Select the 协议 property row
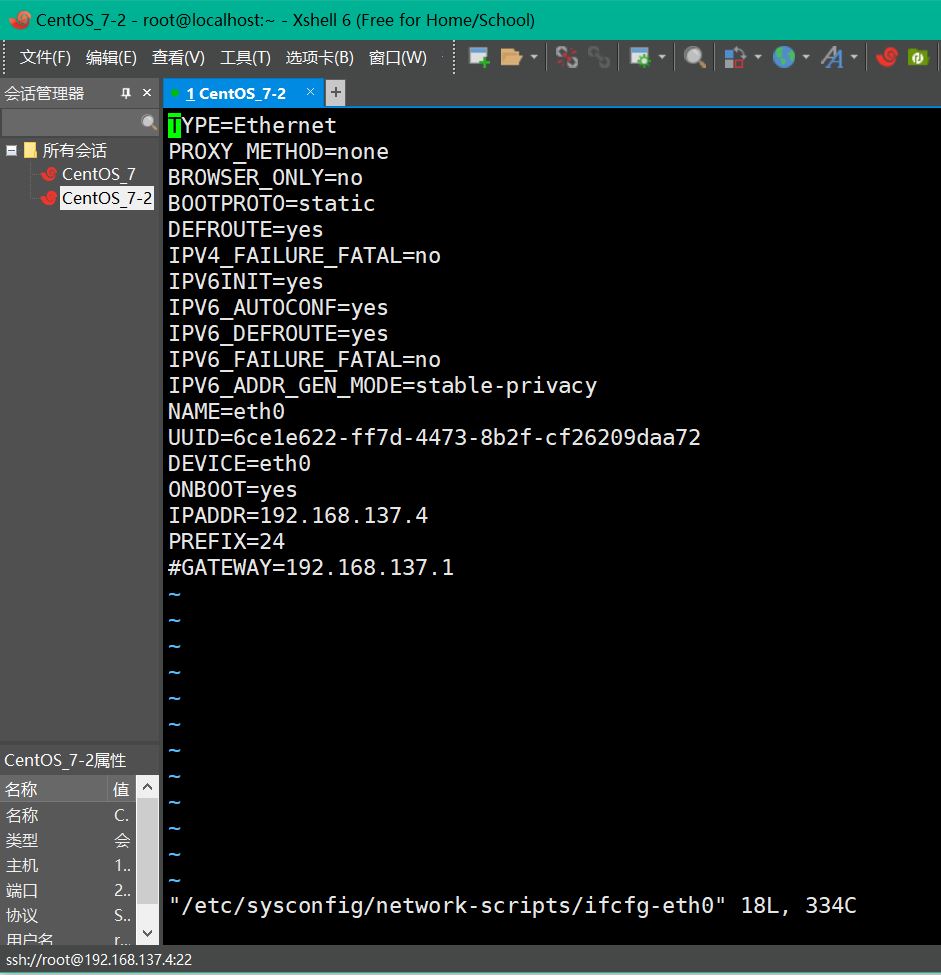The image size is (941, 975). (67, 915)
